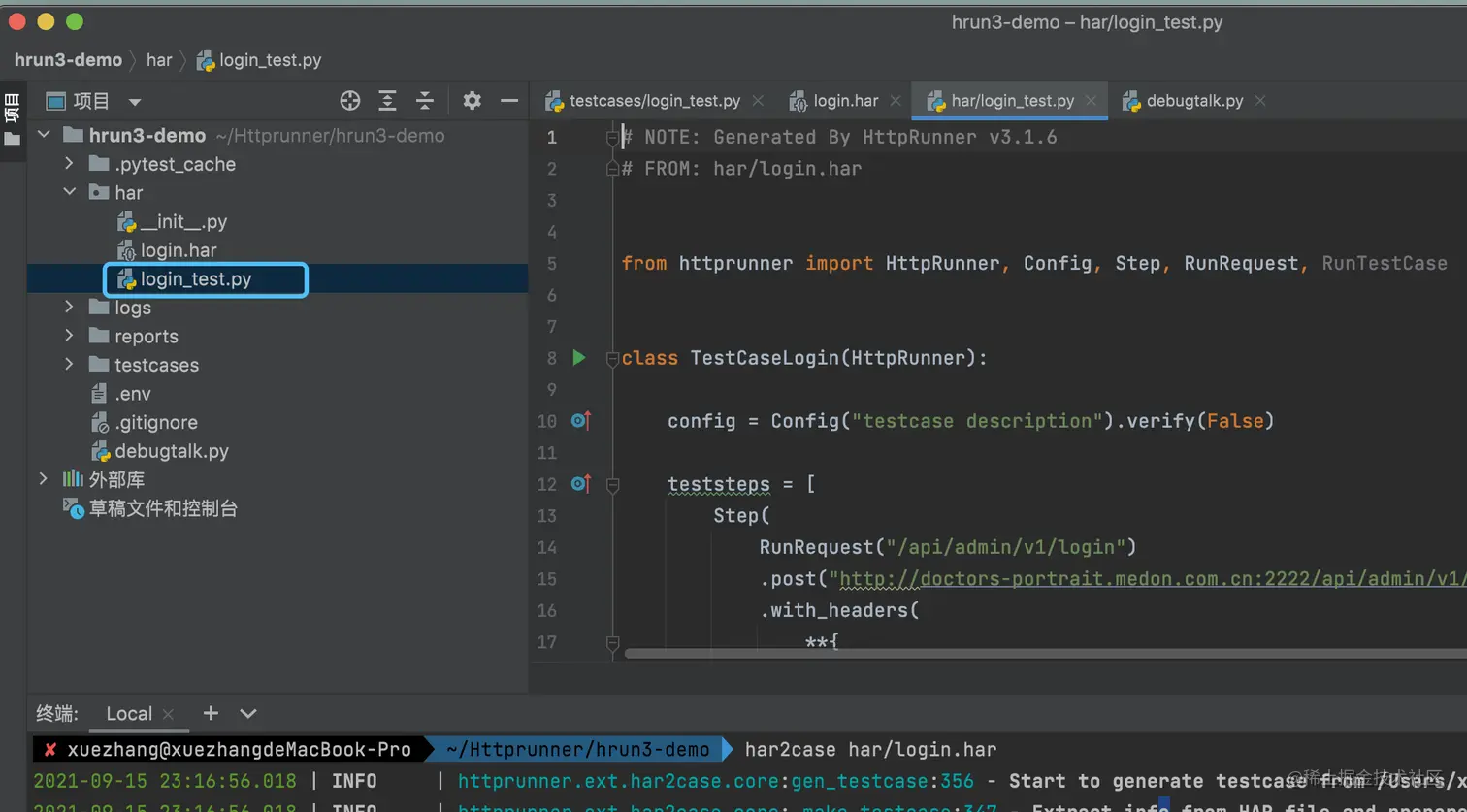Fold the comment block at line 1
Viewport: 1467px width, 812px height.
(612, 138)
